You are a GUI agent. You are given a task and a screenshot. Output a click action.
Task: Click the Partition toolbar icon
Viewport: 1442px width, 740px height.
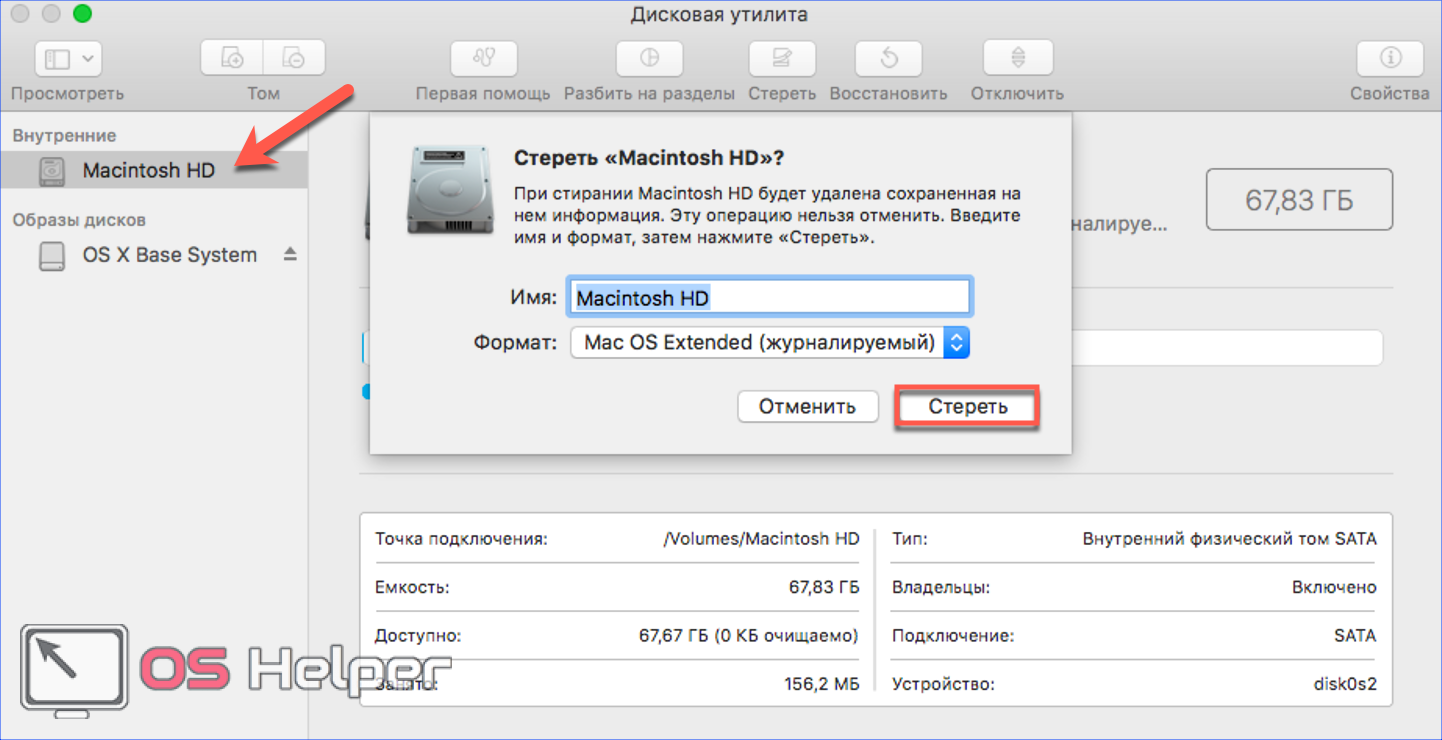(649, 59)
